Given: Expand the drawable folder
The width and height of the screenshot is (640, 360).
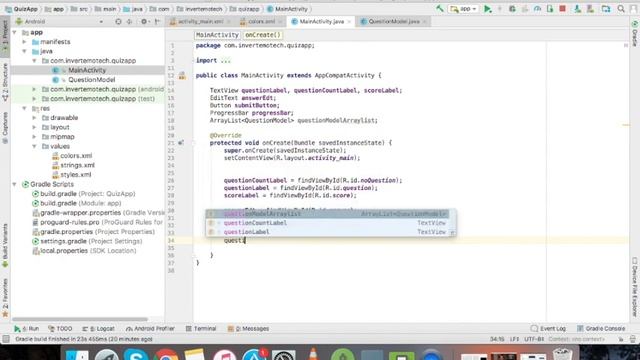Looking at the screenshot, I should [x=34, y=118].
